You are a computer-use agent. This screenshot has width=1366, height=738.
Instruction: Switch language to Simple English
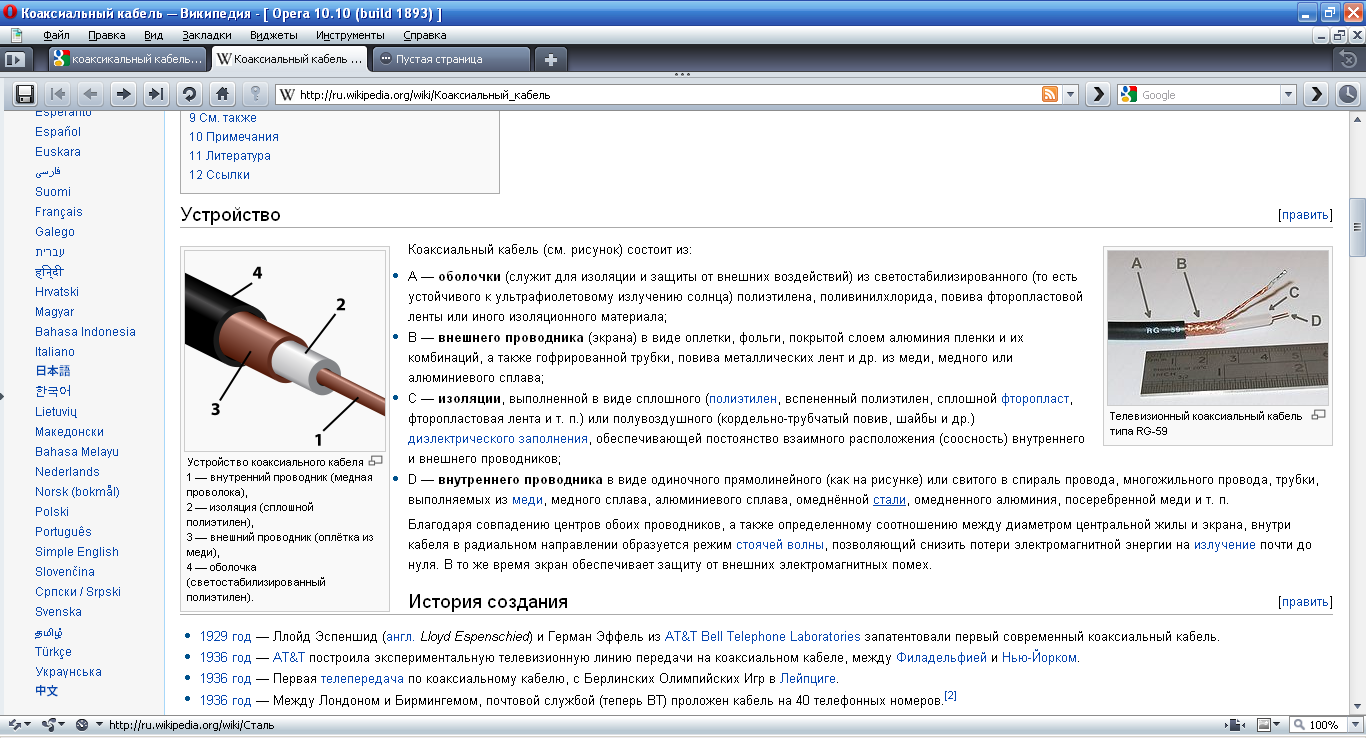pyautogui.click(x=77, y=552)
